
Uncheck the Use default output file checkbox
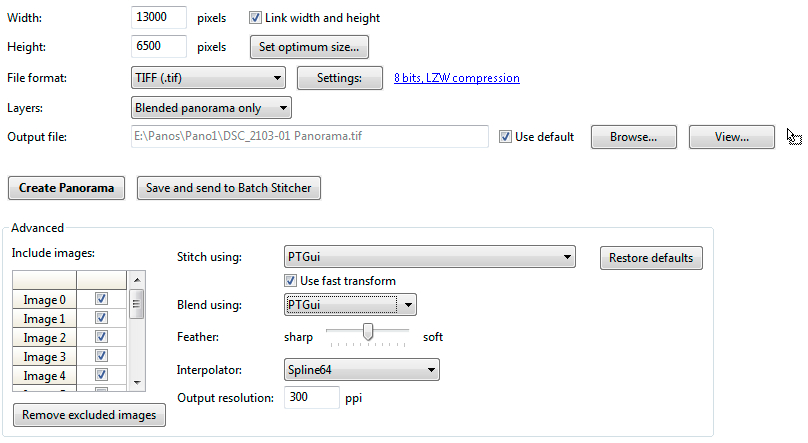(505, 137)
